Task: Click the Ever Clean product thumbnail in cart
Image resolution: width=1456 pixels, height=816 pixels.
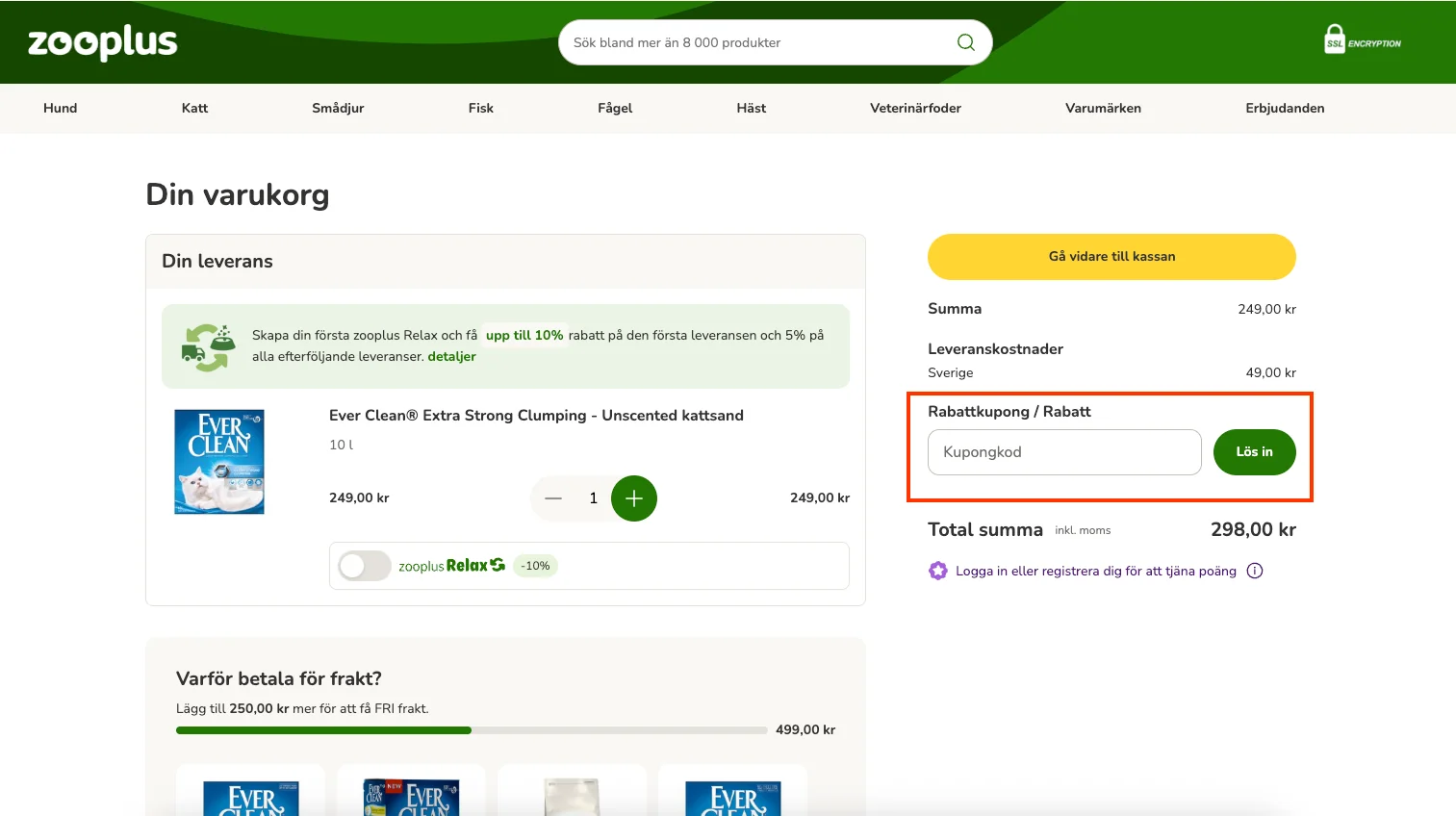Action: 219,462
